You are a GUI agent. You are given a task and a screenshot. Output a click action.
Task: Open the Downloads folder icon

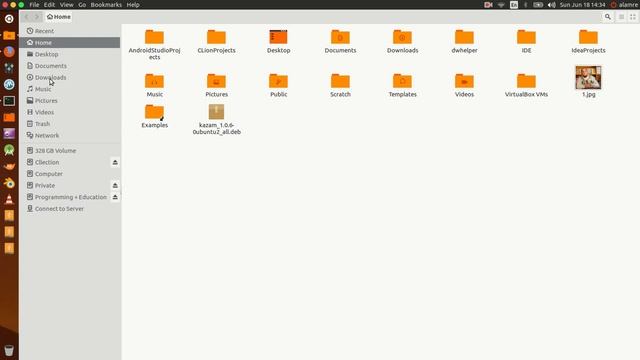coord(402,37)
